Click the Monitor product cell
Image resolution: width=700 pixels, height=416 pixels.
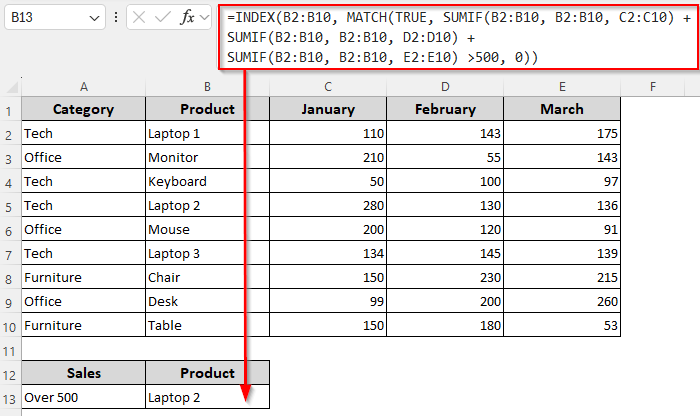pos(207,157)
